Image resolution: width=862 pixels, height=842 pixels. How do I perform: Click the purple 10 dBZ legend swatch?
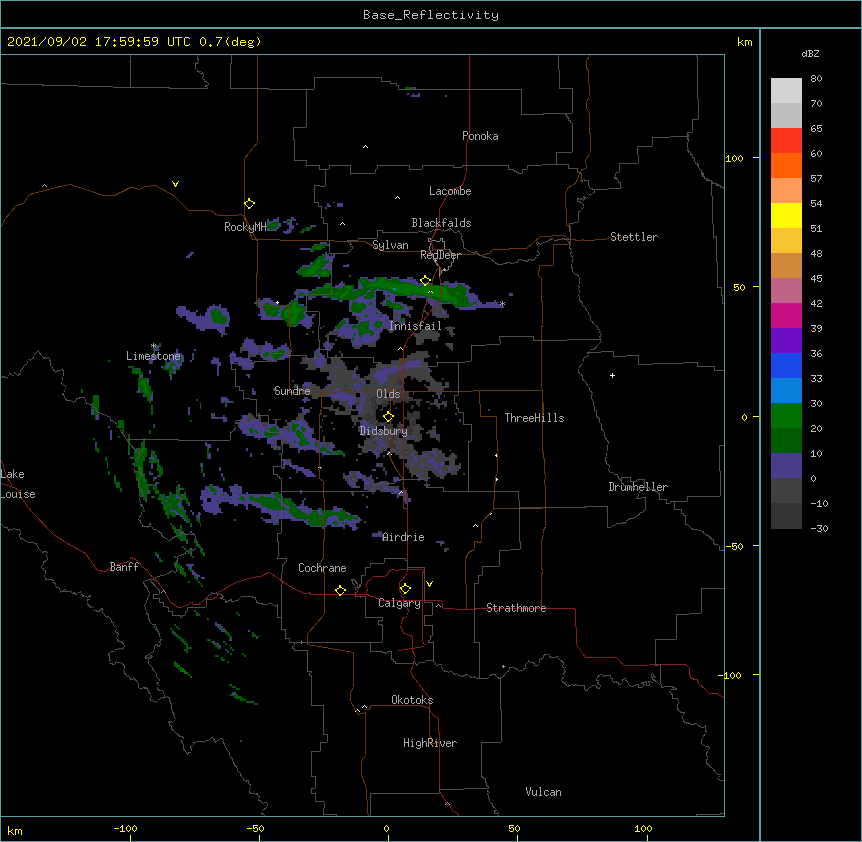click(786, 466)
